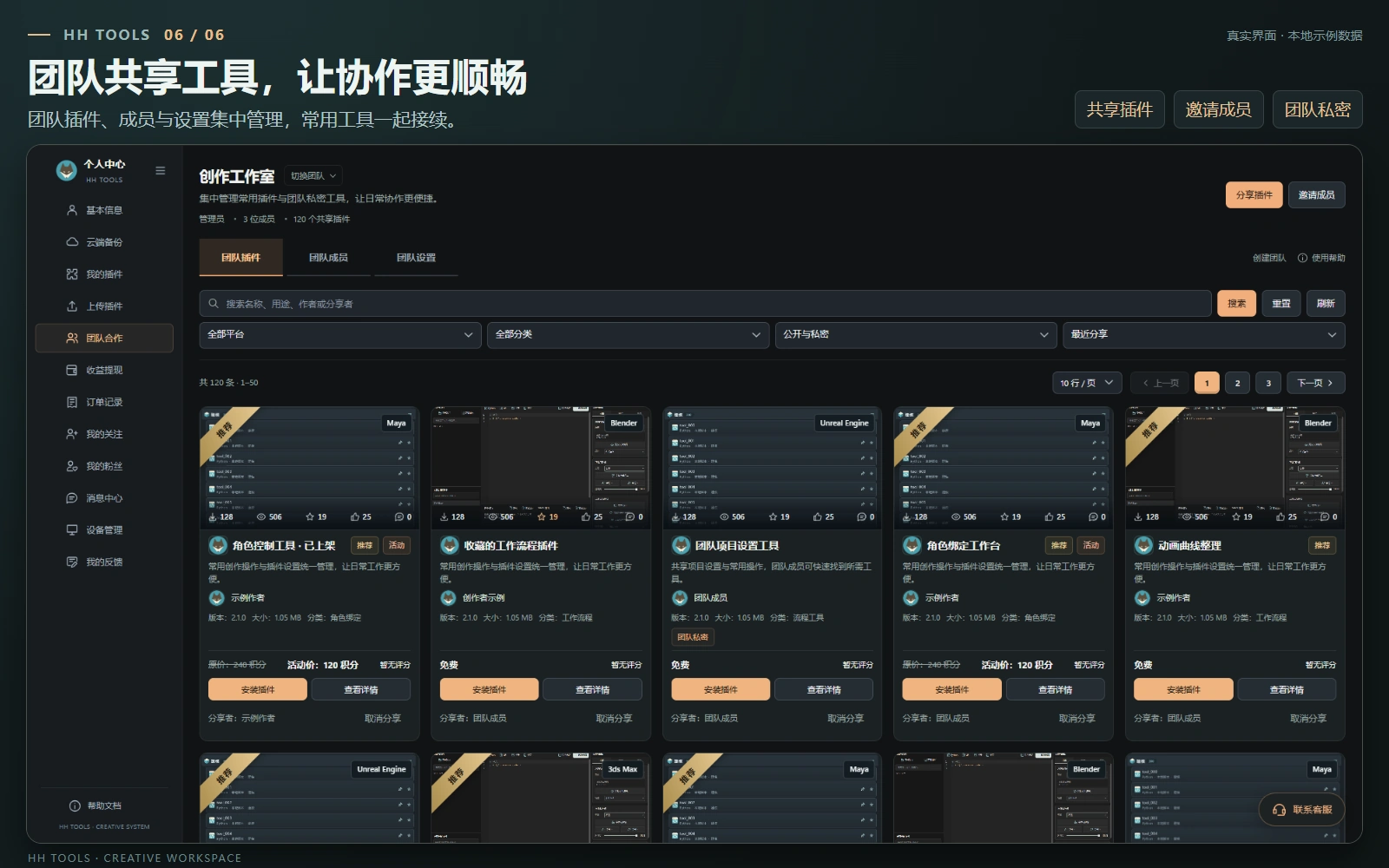Open the 角色绑定工作台 card thumbnail
The width and height of the screenshot is (1389, 868).
pos(1004,466)
